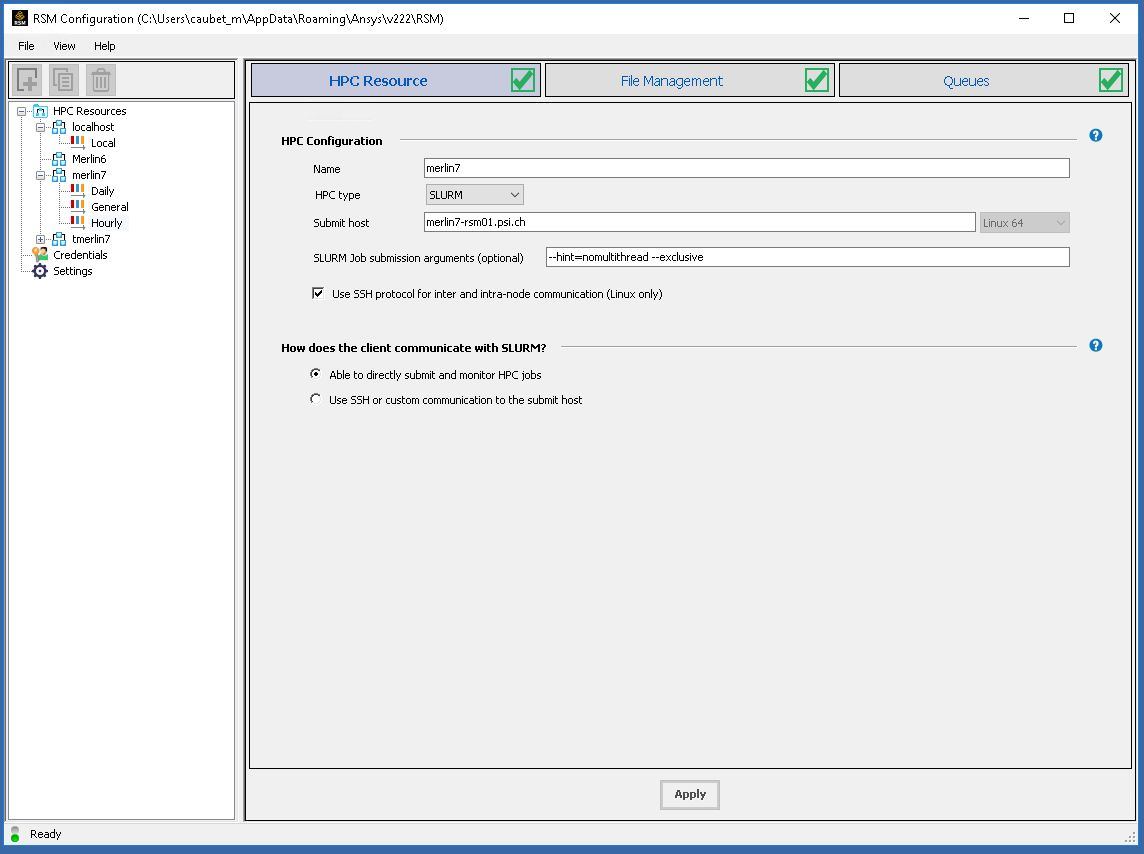Click inside the Submit host field
The width and height of the screenshot is (1144, 854).
tap(700, 222)
